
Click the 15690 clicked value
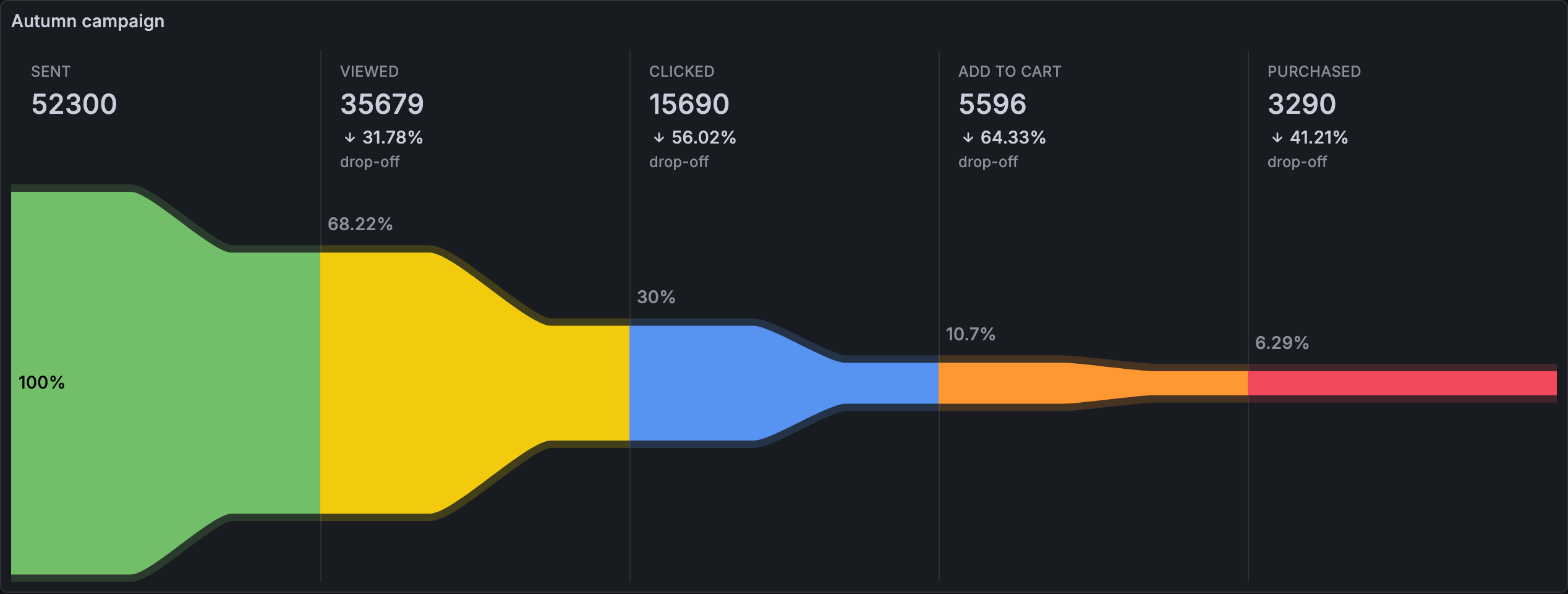pos(689,104)
